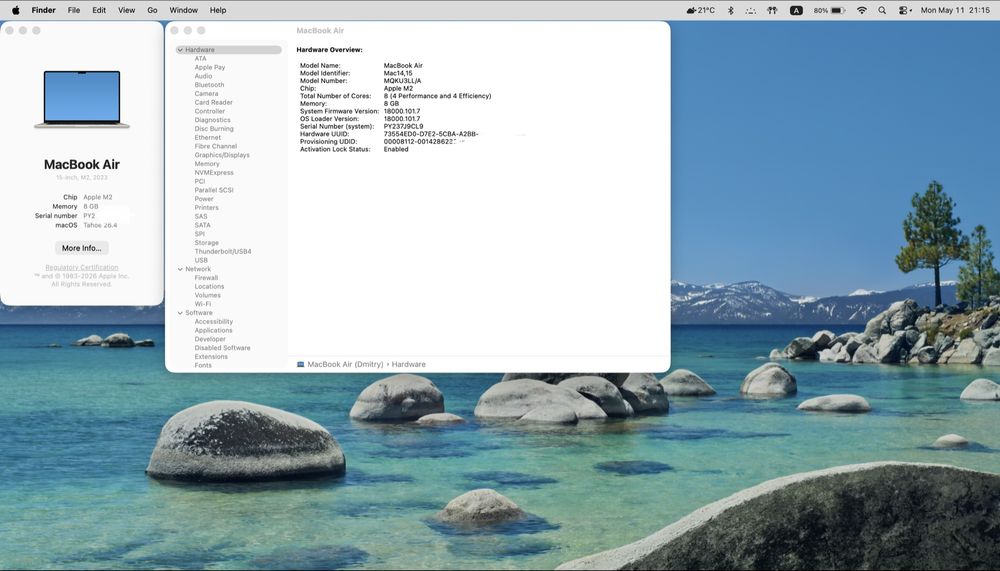1000x571 pixels.
Task: Select Fonts under Software
Action: (203, 366)
